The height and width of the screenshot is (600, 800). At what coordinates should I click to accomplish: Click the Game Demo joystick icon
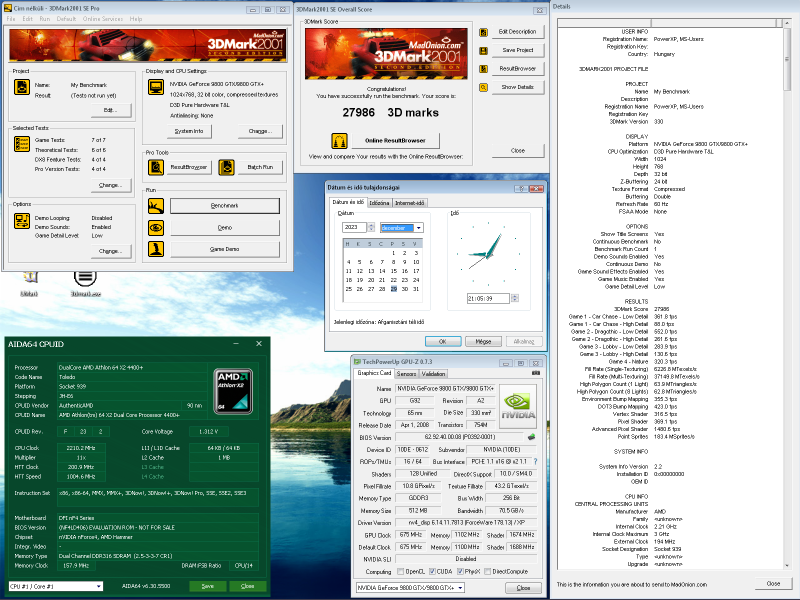(156, 249)
